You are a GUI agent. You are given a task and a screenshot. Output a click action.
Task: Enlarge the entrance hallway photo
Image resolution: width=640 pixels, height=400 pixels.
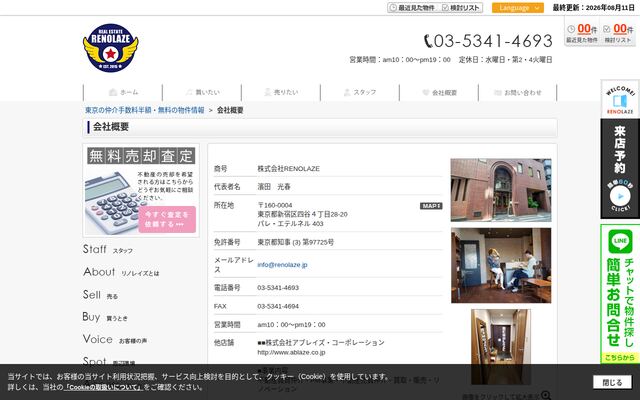(x=501, y=345)
